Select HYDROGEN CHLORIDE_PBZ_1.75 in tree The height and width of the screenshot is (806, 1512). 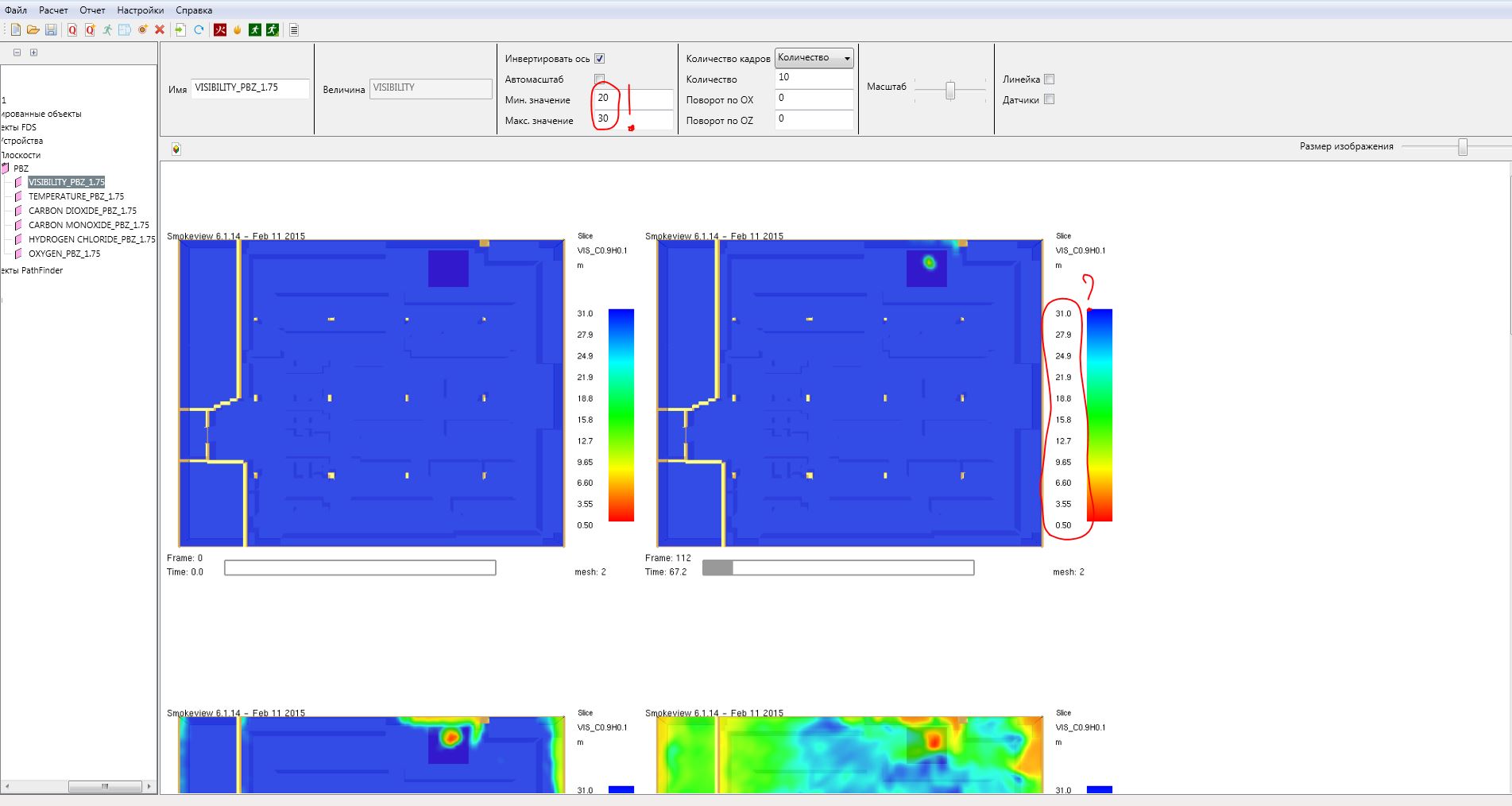(92, 239)
